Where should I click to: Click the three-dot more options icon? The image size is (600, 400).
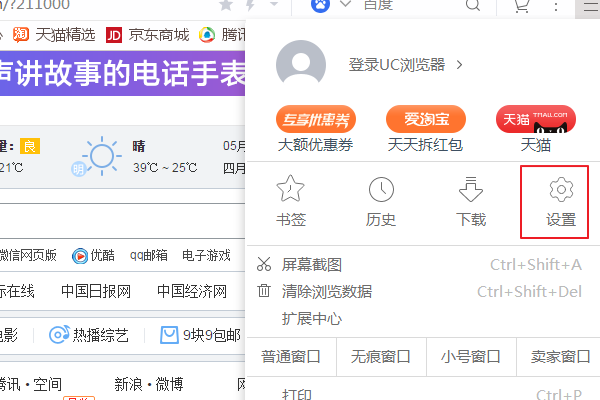[556, 5]
